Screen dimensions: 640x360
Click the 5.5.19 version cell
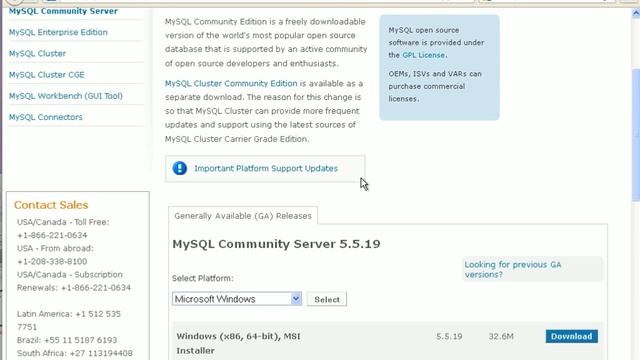(x=449, y=336)
